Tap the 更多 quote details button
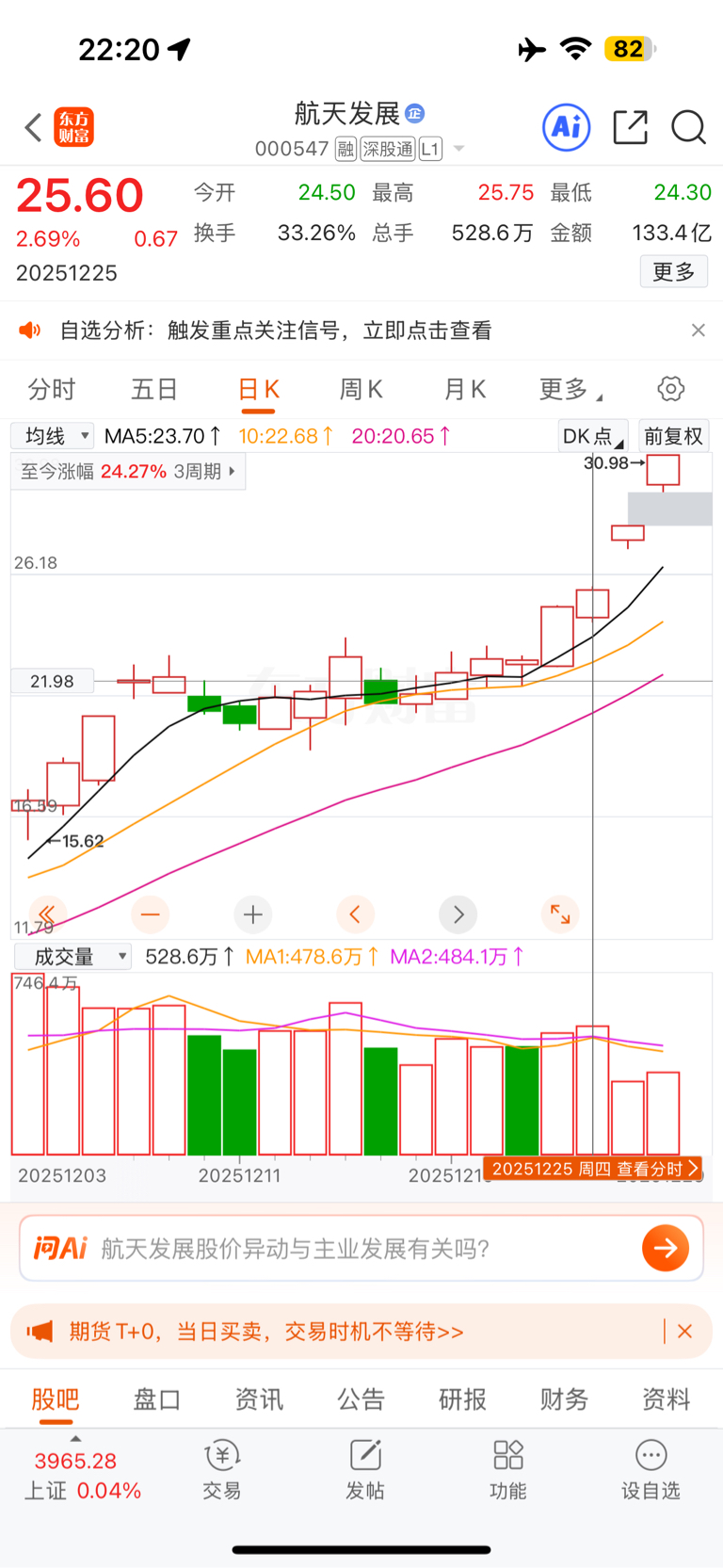The height and width of the screenshot is (1568, 723). 674,272
